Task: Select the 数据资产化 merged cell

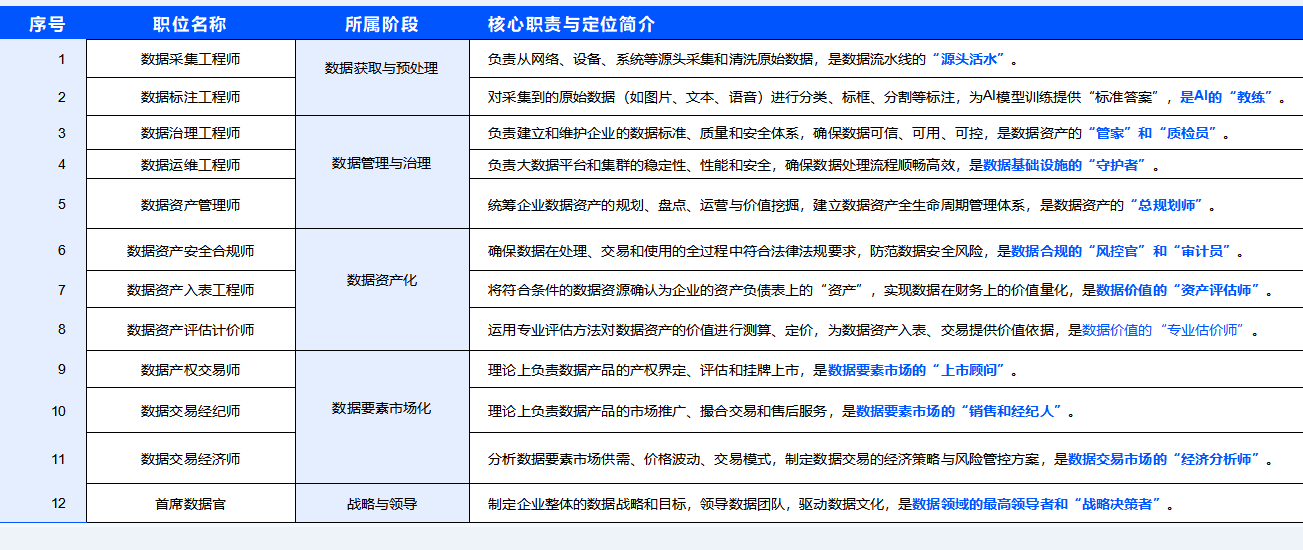Action: (381, 281)
